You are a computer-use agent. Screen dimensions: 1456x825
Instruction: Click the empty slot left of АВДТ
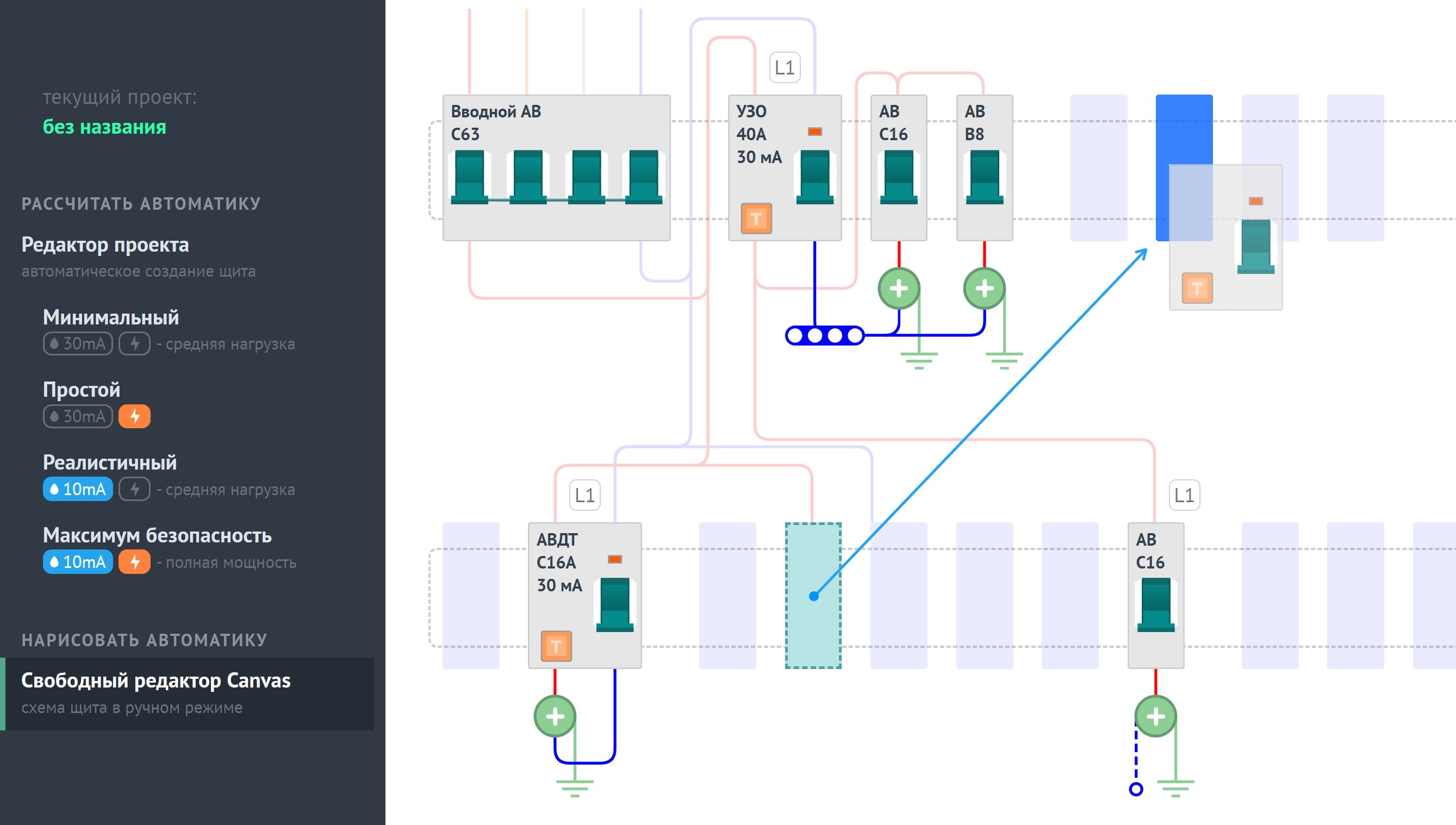click(471, 596)
